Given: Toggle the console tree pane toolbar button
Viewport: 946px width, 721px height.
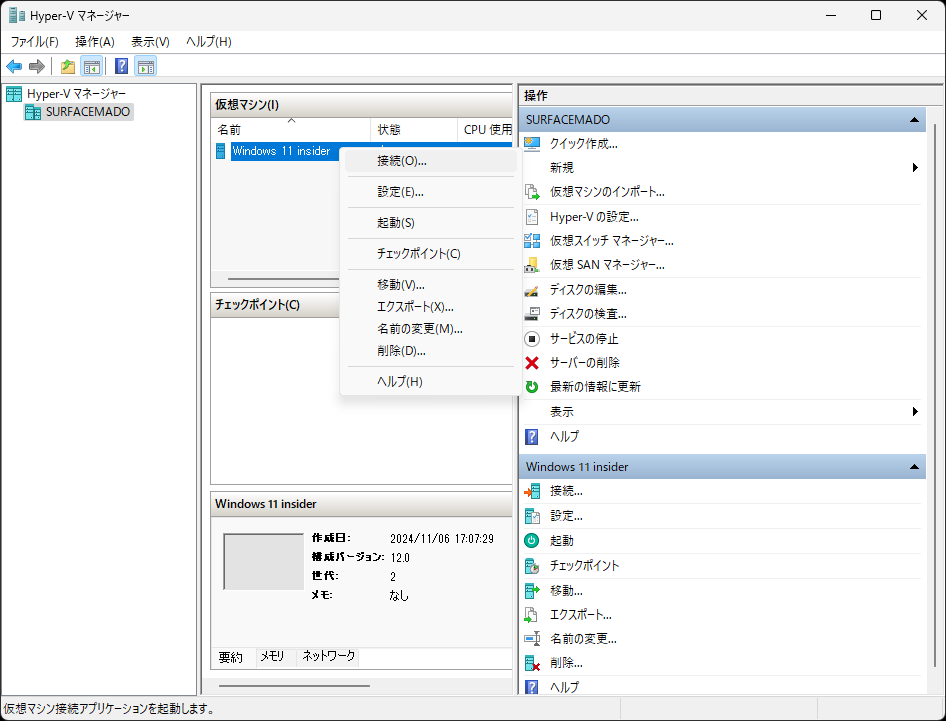Looking at the screenshot, I should tap(91, 66).
